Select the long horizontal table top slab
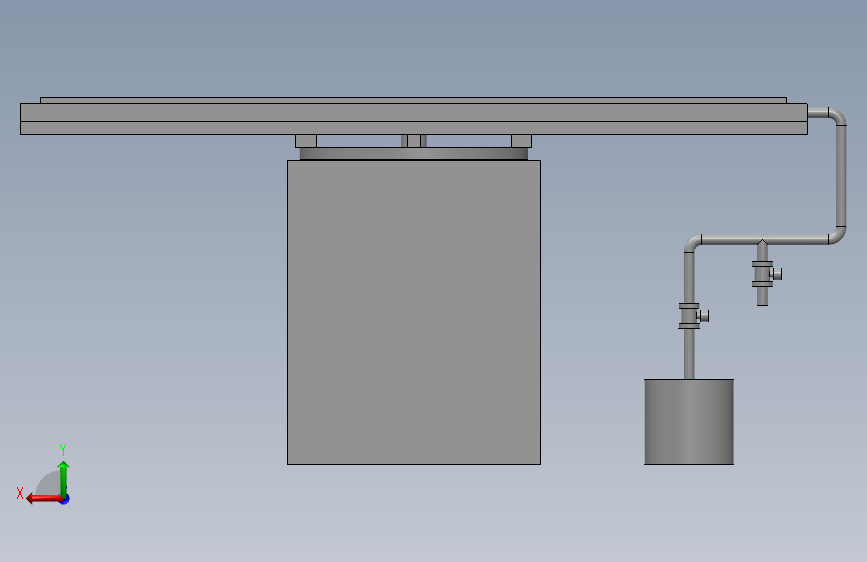 [x=414, y=112]
